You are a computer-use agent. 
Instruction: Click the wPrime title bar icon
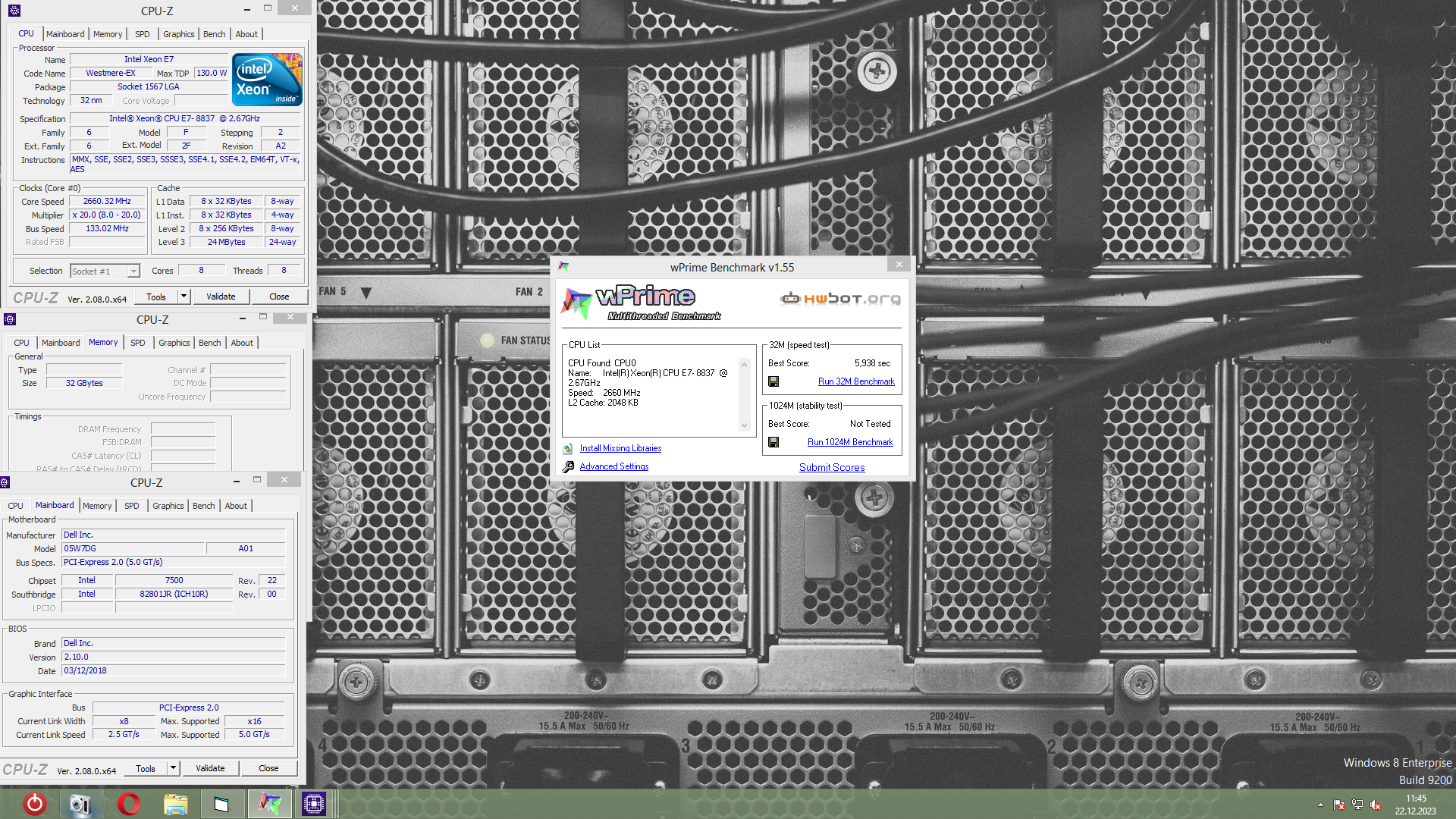click(563, 267)
